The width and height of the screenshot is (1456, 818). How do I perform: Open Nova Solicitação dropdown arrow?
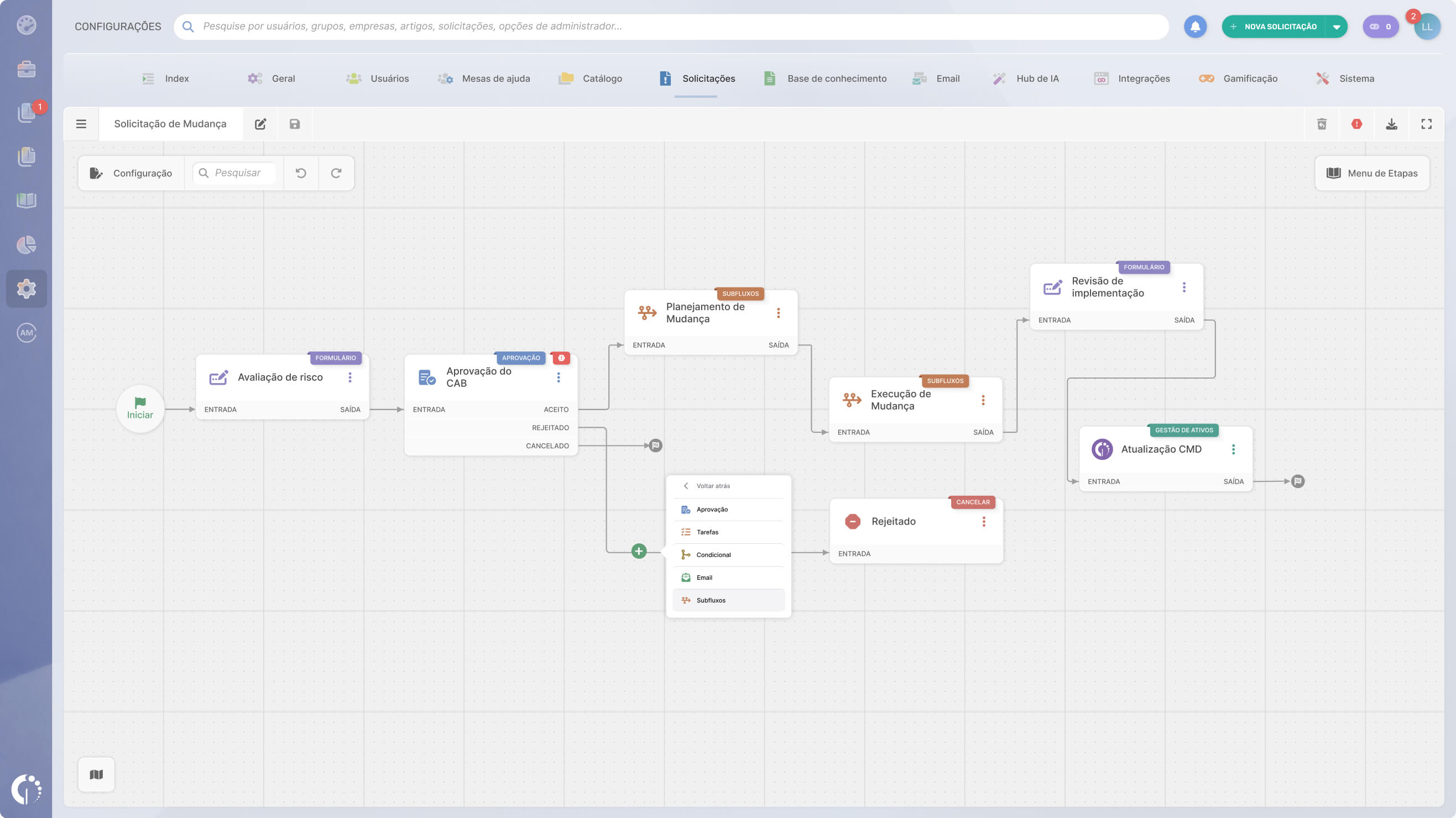click(x=1337, y=27)
